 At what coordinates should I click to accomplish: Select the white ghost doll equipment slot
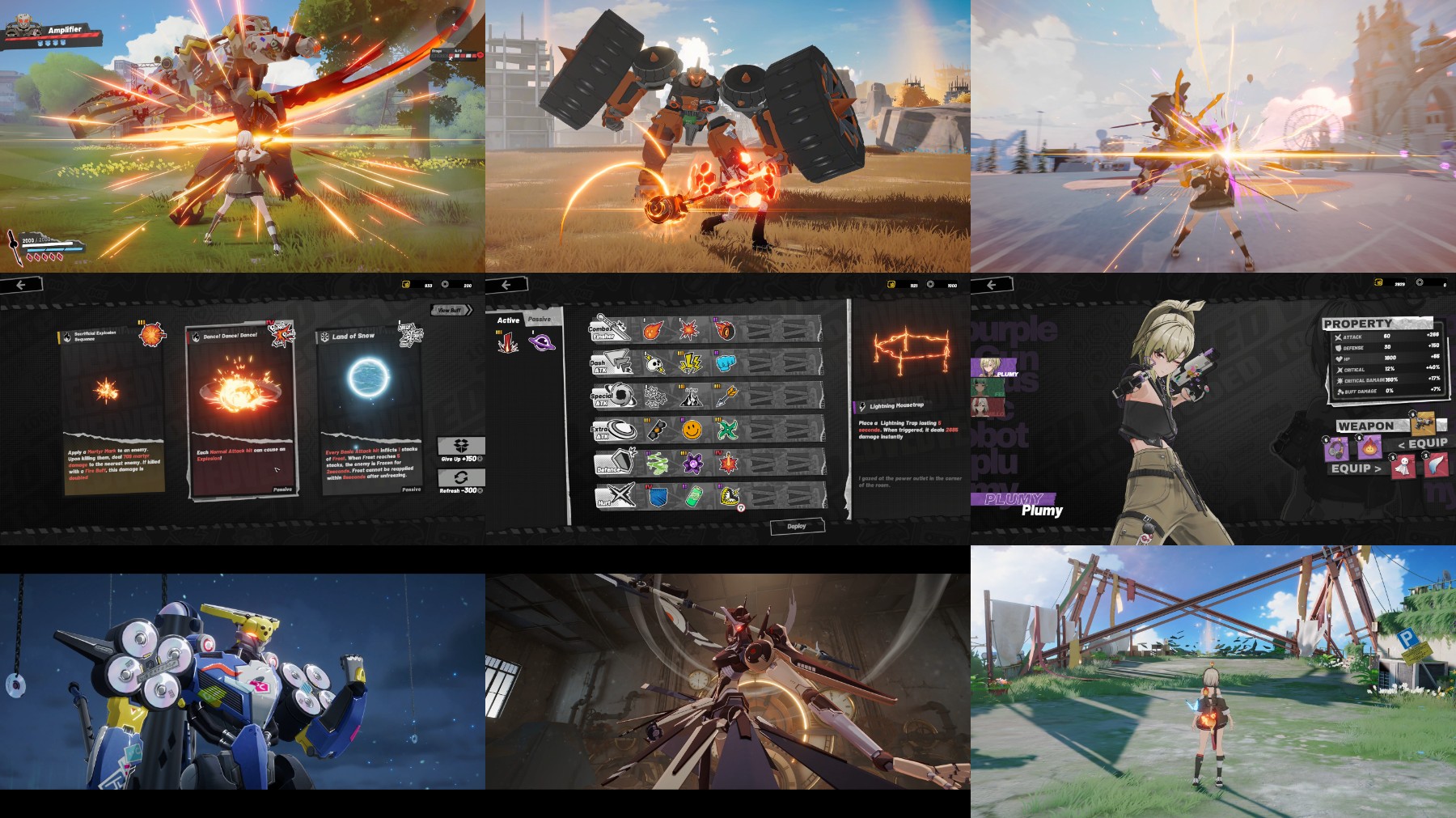pyautogui.click(x=1403, y=467)
